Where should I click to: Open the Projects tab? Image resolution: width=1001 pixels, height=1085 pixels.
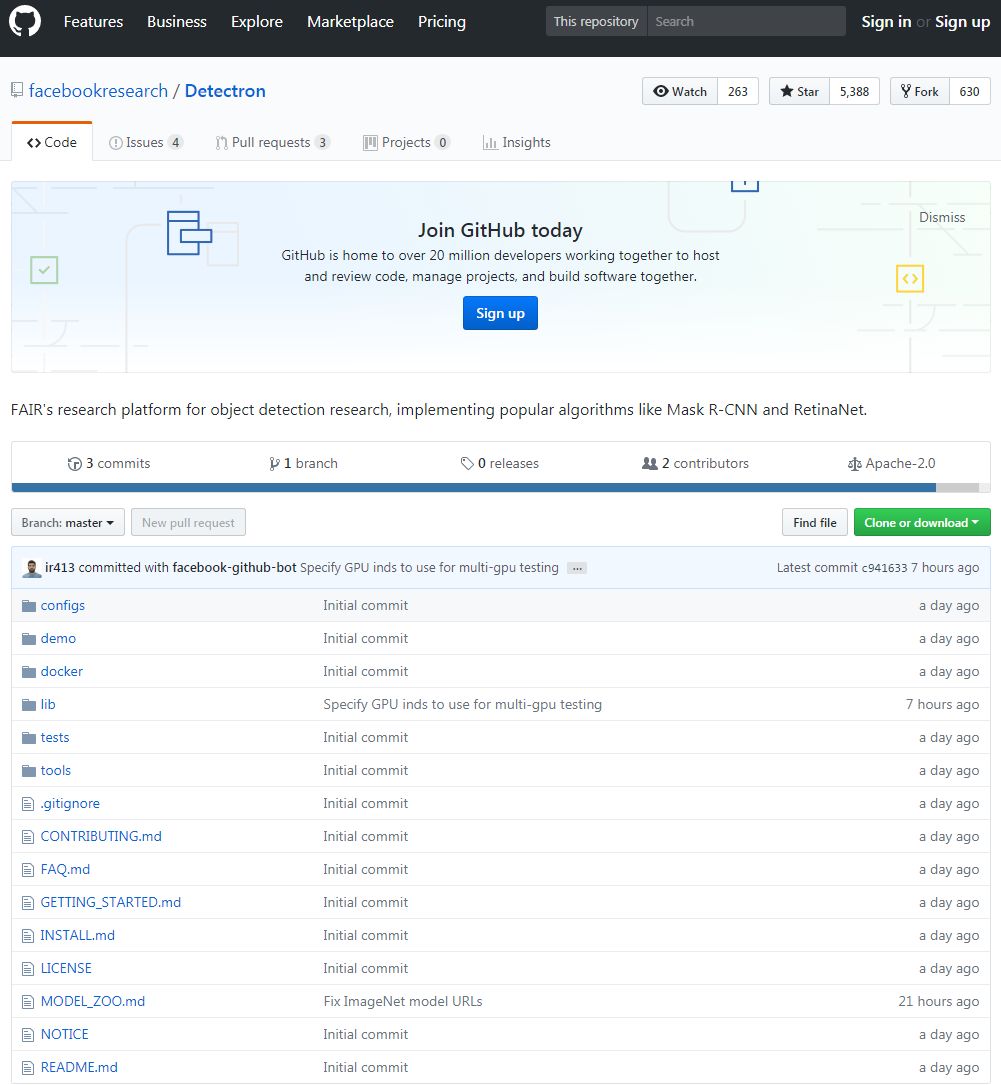point(407,143)
